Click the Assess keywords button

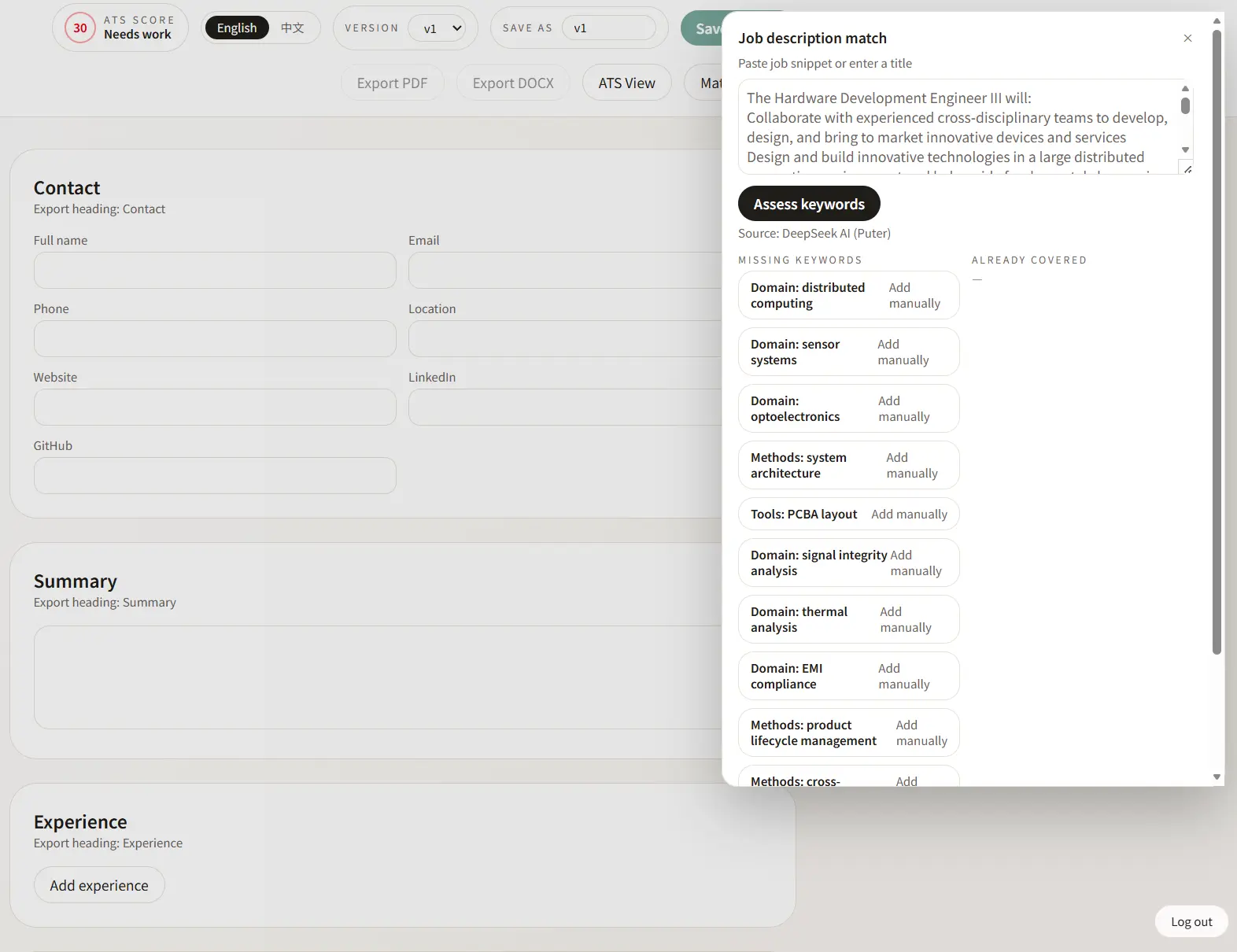pyautogui.click(x=809, y=204)
